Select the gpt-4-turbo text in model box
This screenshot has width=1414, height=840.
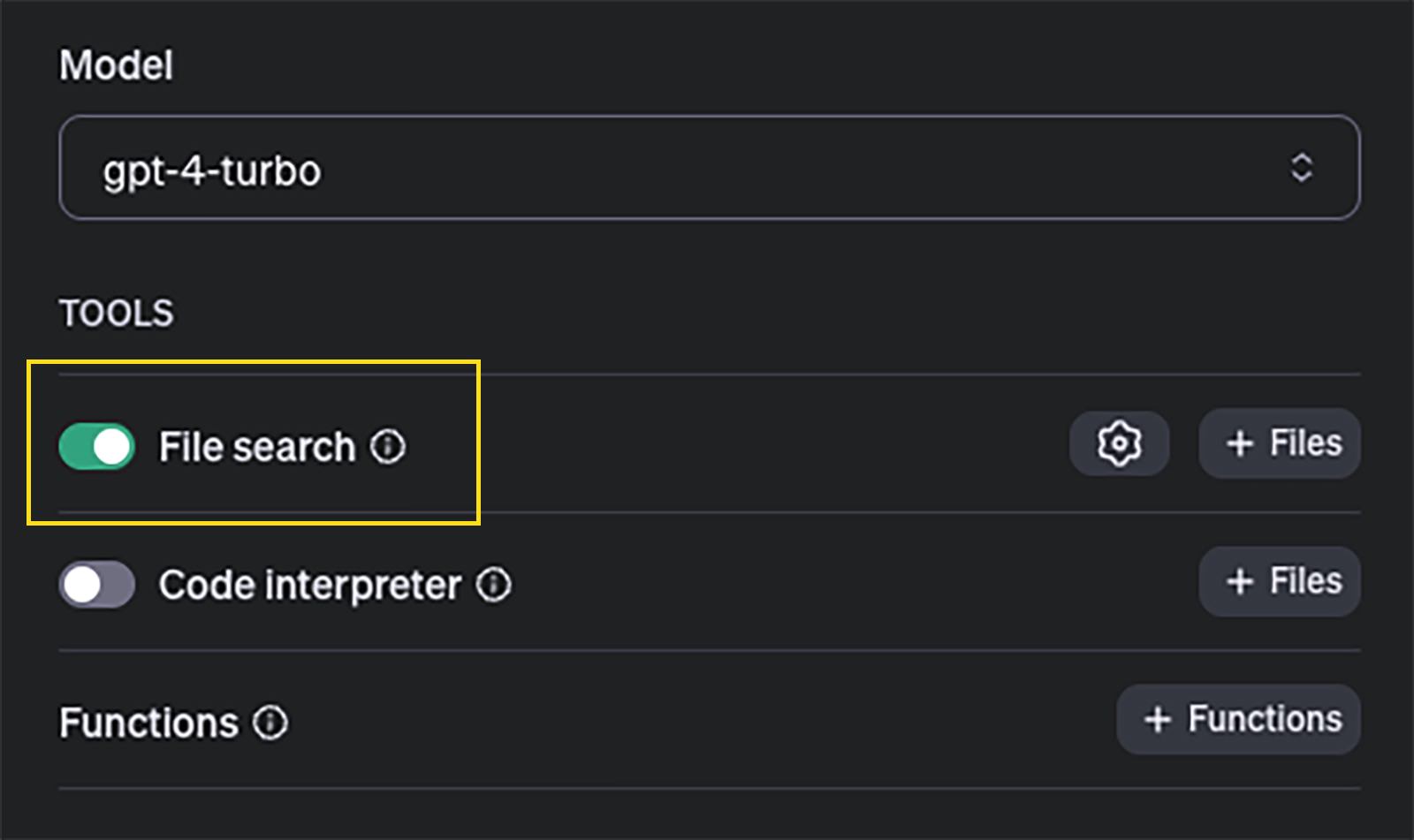(x=212, y=170)
